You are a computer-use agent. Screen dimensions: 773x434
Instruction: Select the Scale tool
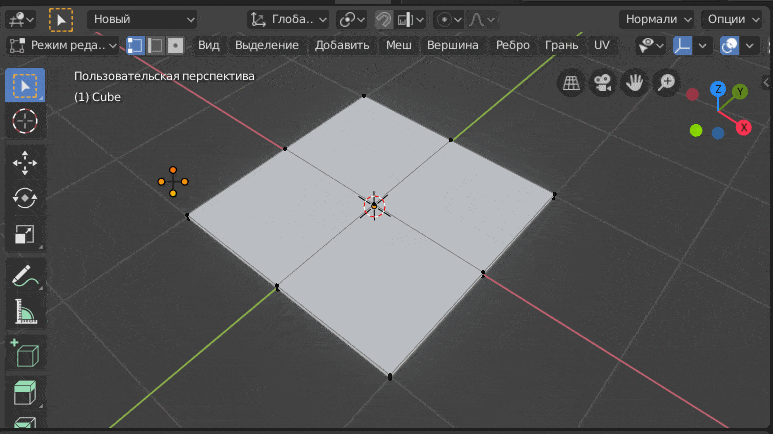tap(25, 234)
